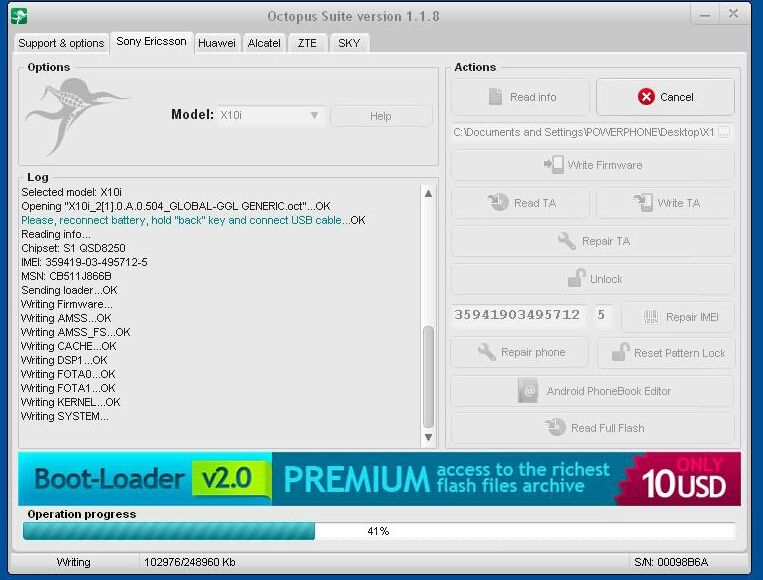The image size is (763, 580).
Task: Click the Read TA icon
Action: click(498, 202)
